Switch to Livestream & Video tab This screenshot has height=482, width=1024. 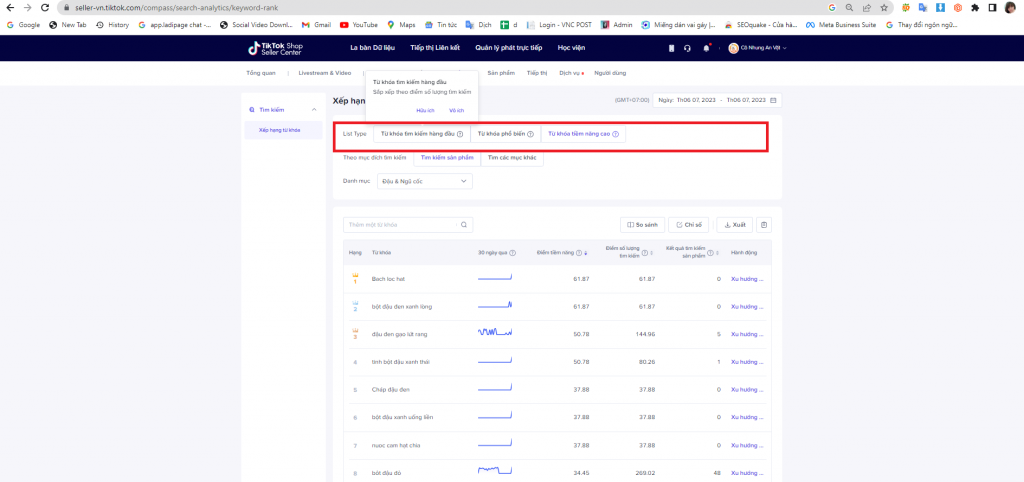(x=325, y=73)
